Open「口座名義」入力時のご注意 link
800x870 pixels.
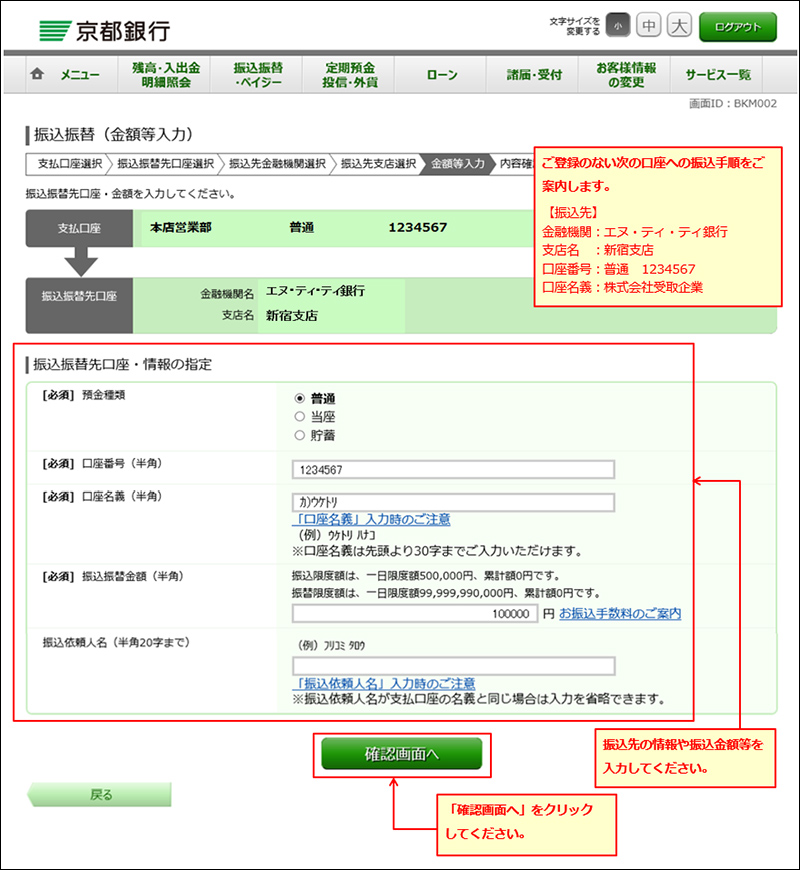[371, 519]
